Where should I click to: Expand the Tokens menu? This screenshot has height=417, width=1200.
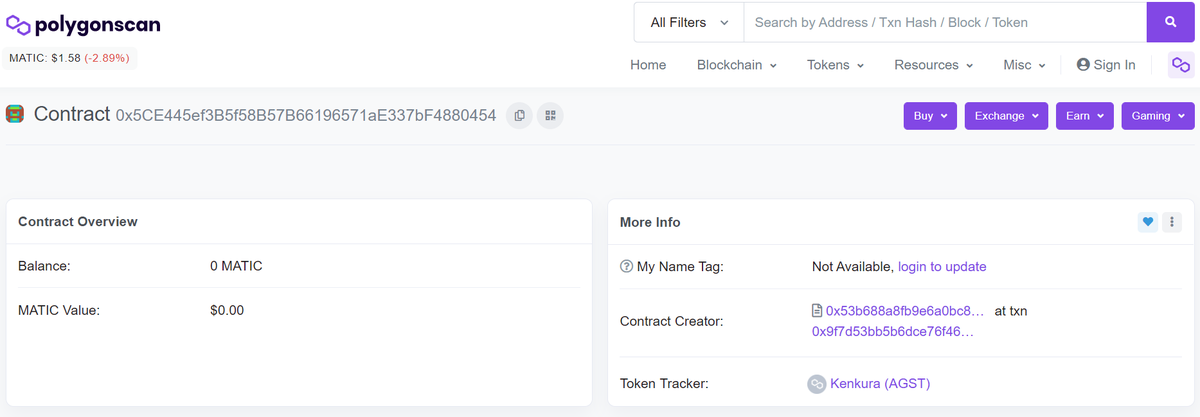click(x=835, y=65)
